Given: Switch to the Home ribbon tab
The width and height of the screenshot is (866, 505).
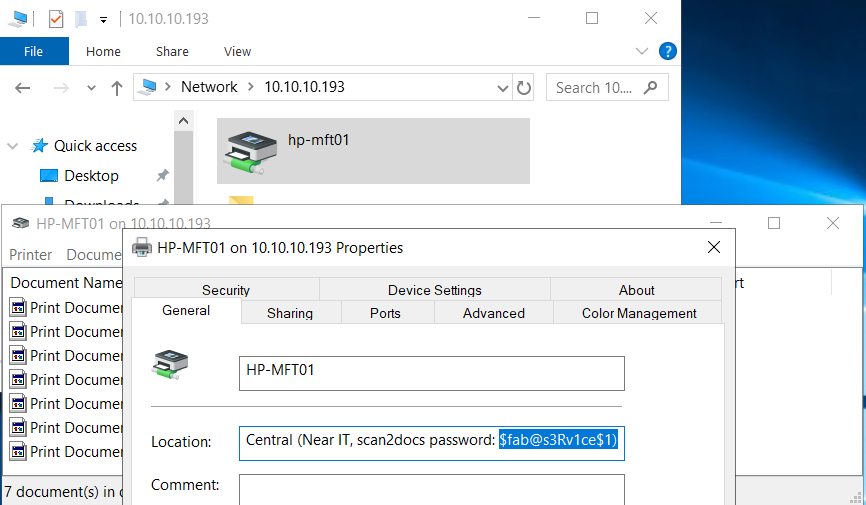Looking at the screenshot, I should pyautogui.click(x=103, y=51).
